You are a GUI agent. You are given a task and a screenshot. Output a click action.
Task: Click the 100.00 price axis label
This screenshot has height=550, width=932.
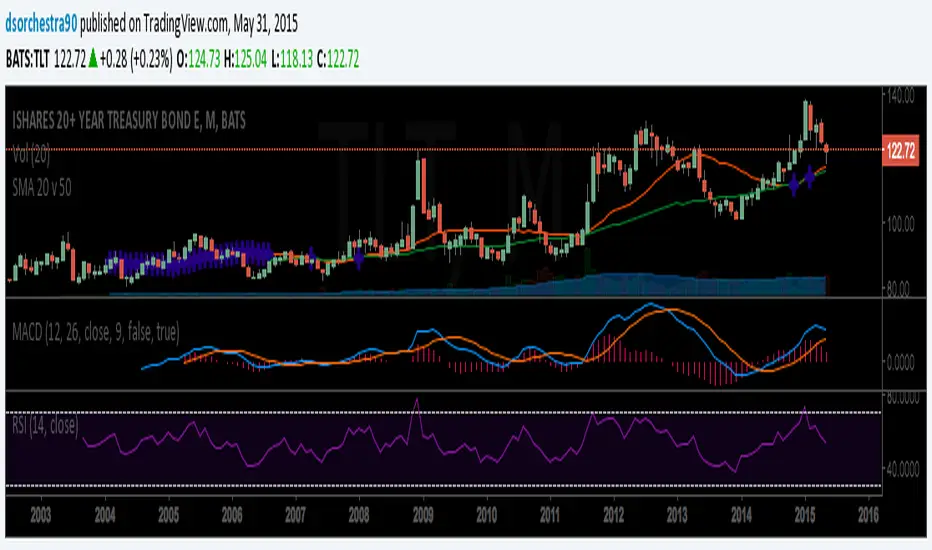pyautogui.click(x=900, y=225)
